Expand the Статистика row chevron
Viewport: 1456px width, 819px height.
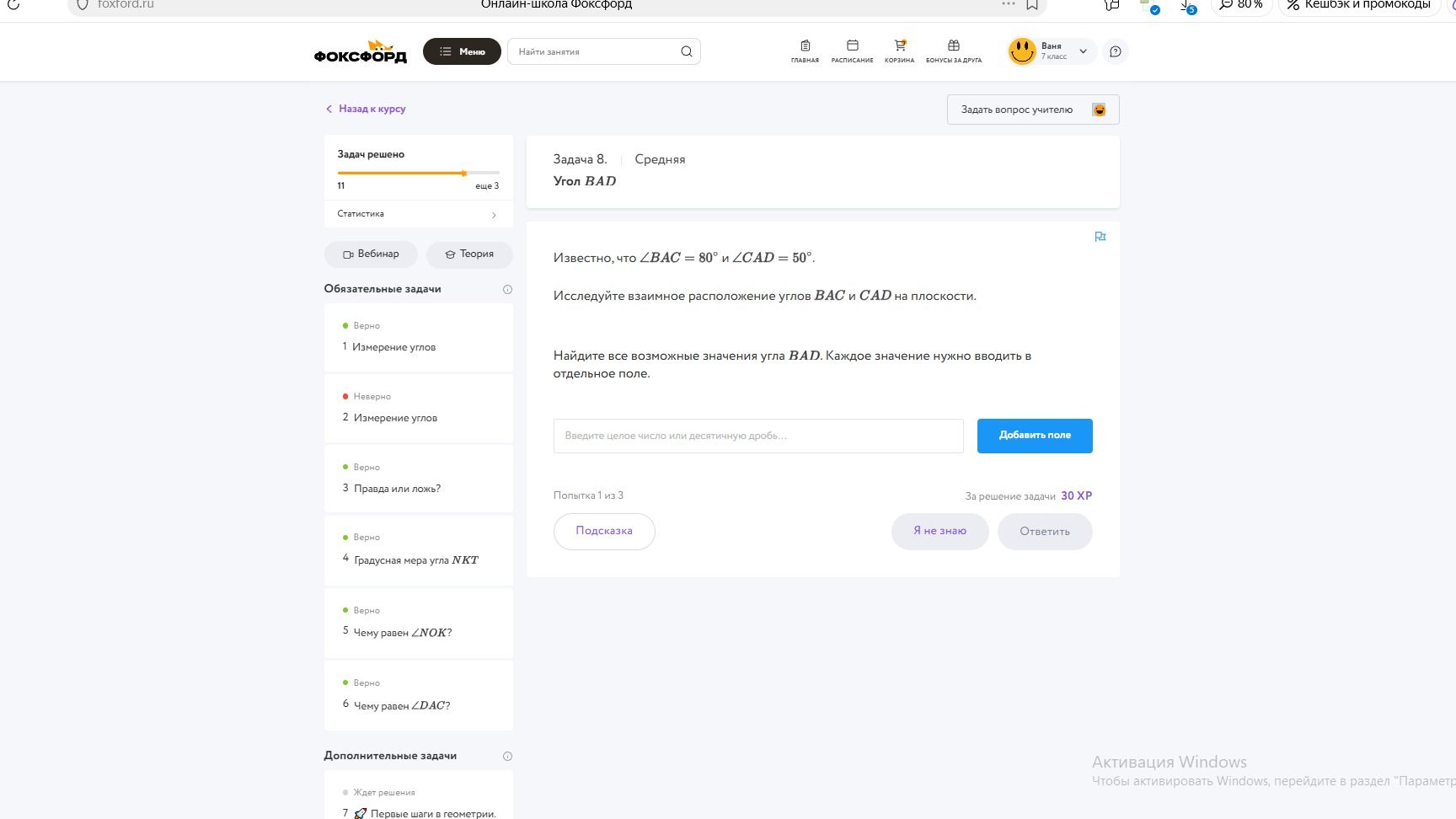coord(494,215)
